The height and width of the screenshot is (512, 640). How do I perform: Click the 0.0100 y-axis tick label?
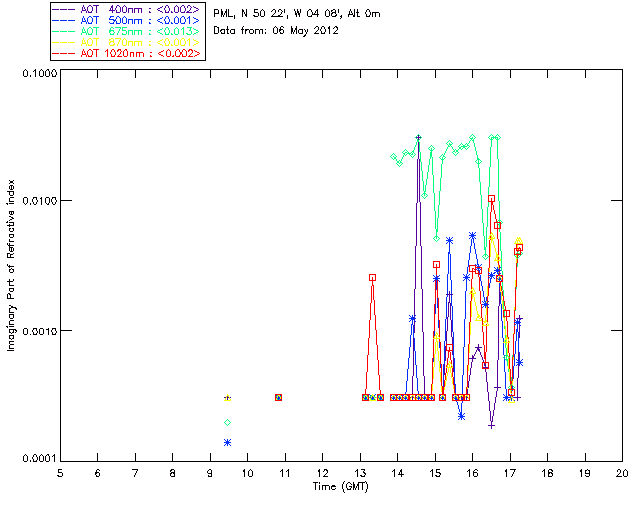[x=37, y=202]
